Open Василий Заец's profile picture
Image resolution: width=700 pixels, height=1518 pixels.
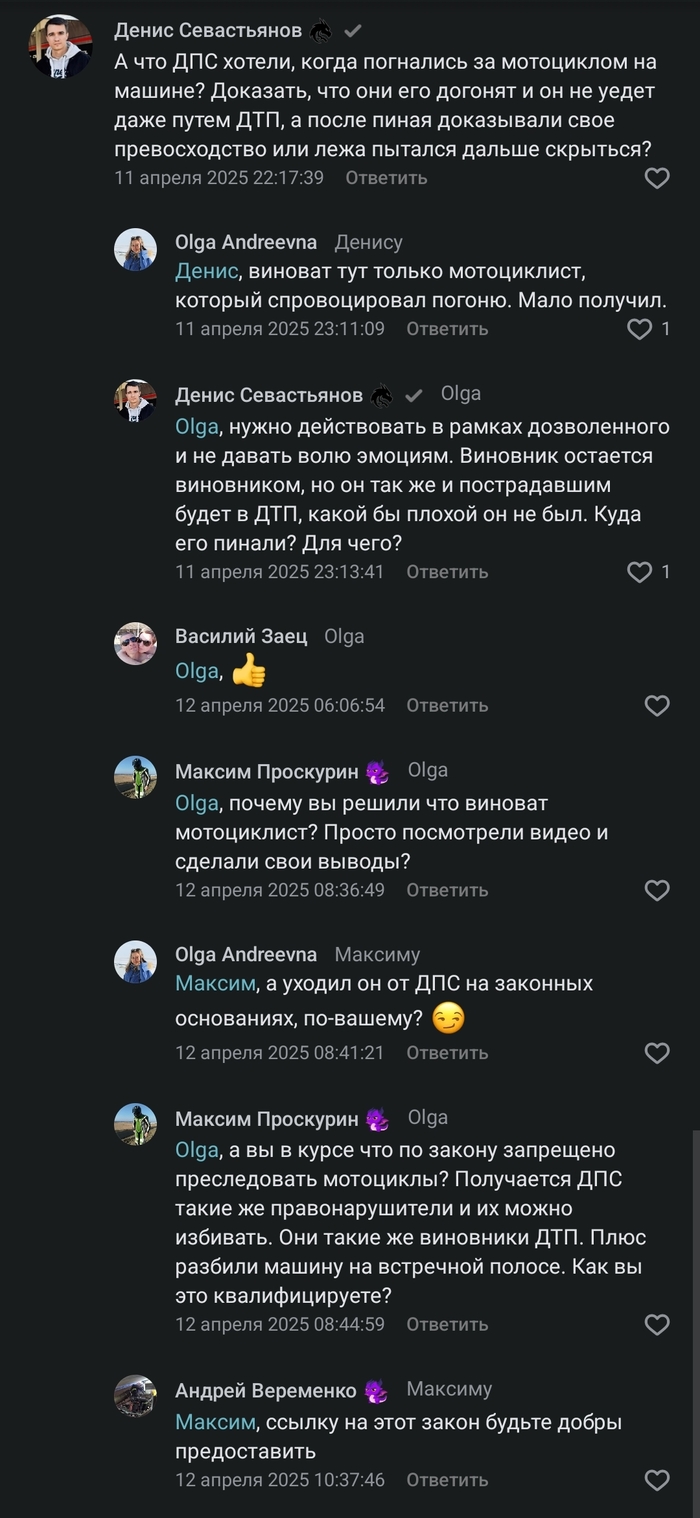[x=135, y=643]
